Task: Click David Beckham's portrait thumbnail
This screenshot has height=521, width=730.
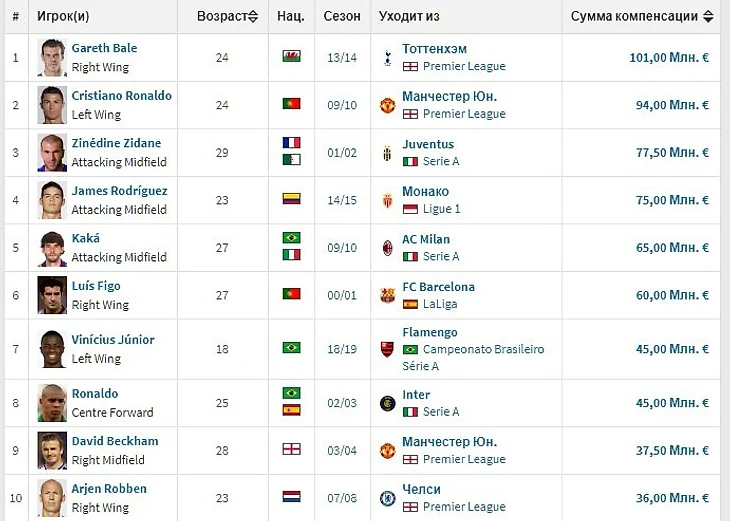Action: click(52, 451)
